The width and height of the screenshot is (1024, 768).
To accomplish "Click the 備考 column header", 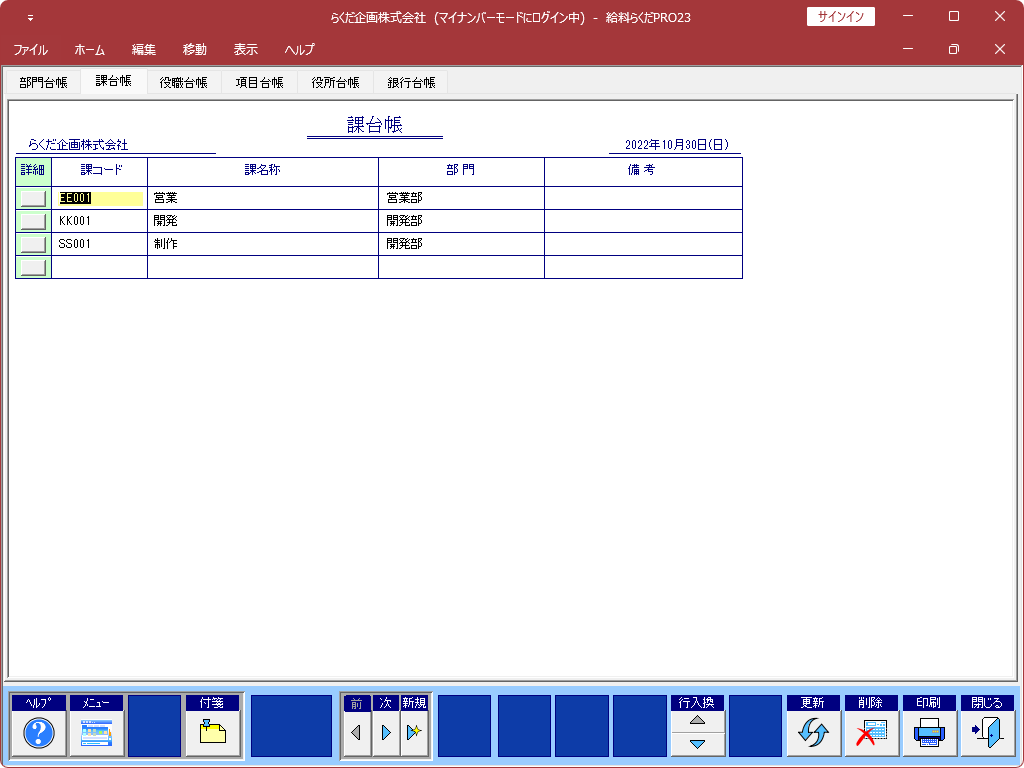I will (x=641, y=170).
